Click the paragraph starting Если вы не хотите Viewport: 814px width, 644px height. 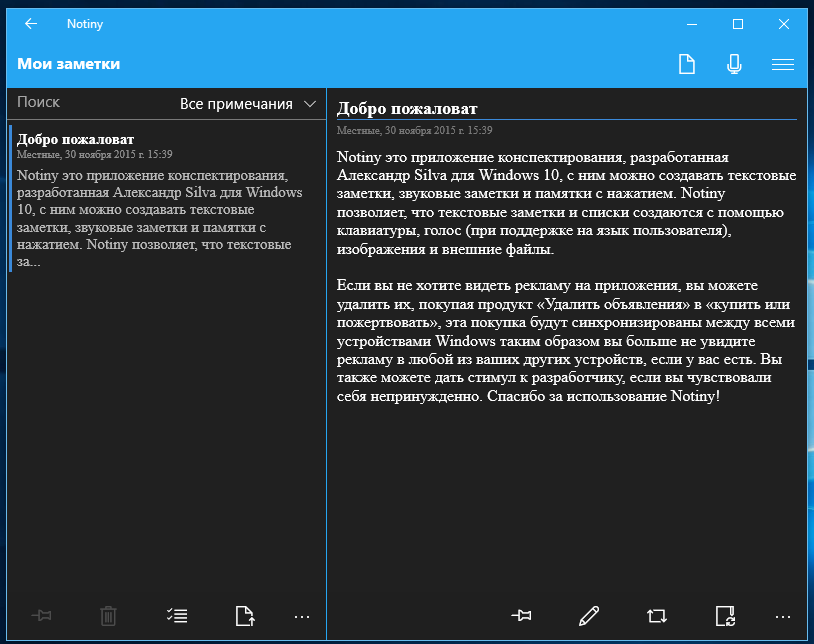click(566, 341)
